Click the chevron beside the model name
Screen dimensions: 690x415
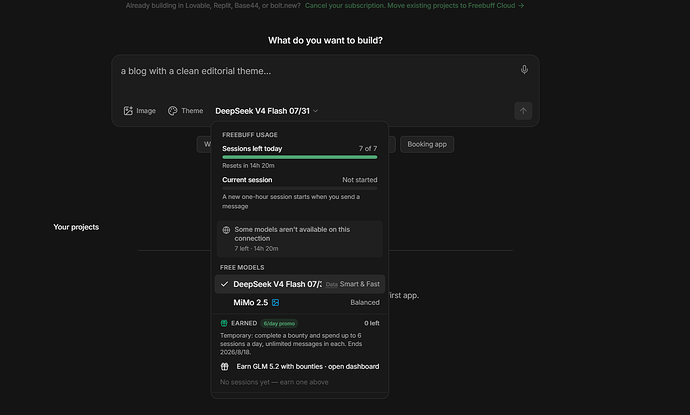tap(316, 111)
